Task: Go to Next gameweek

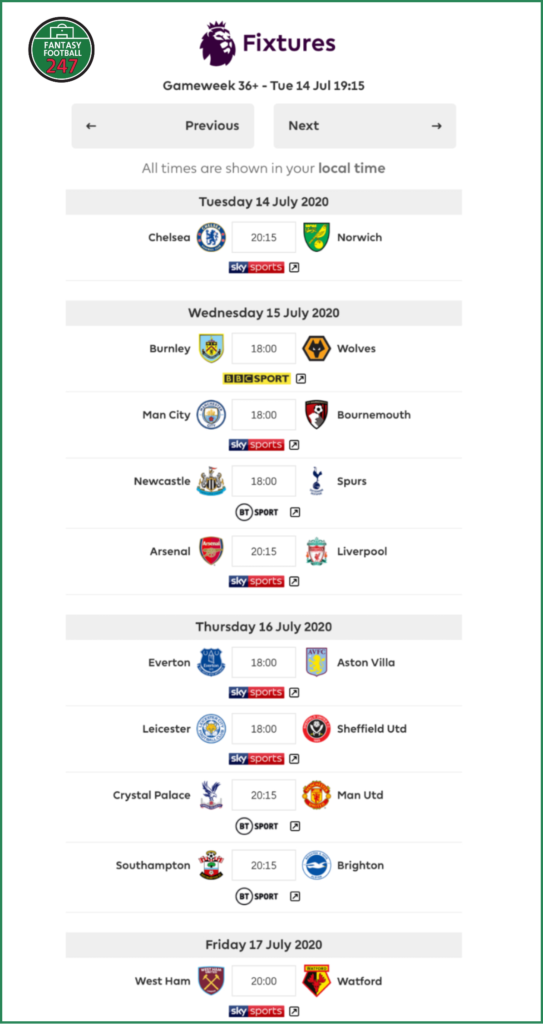Action: click(365, 126)
